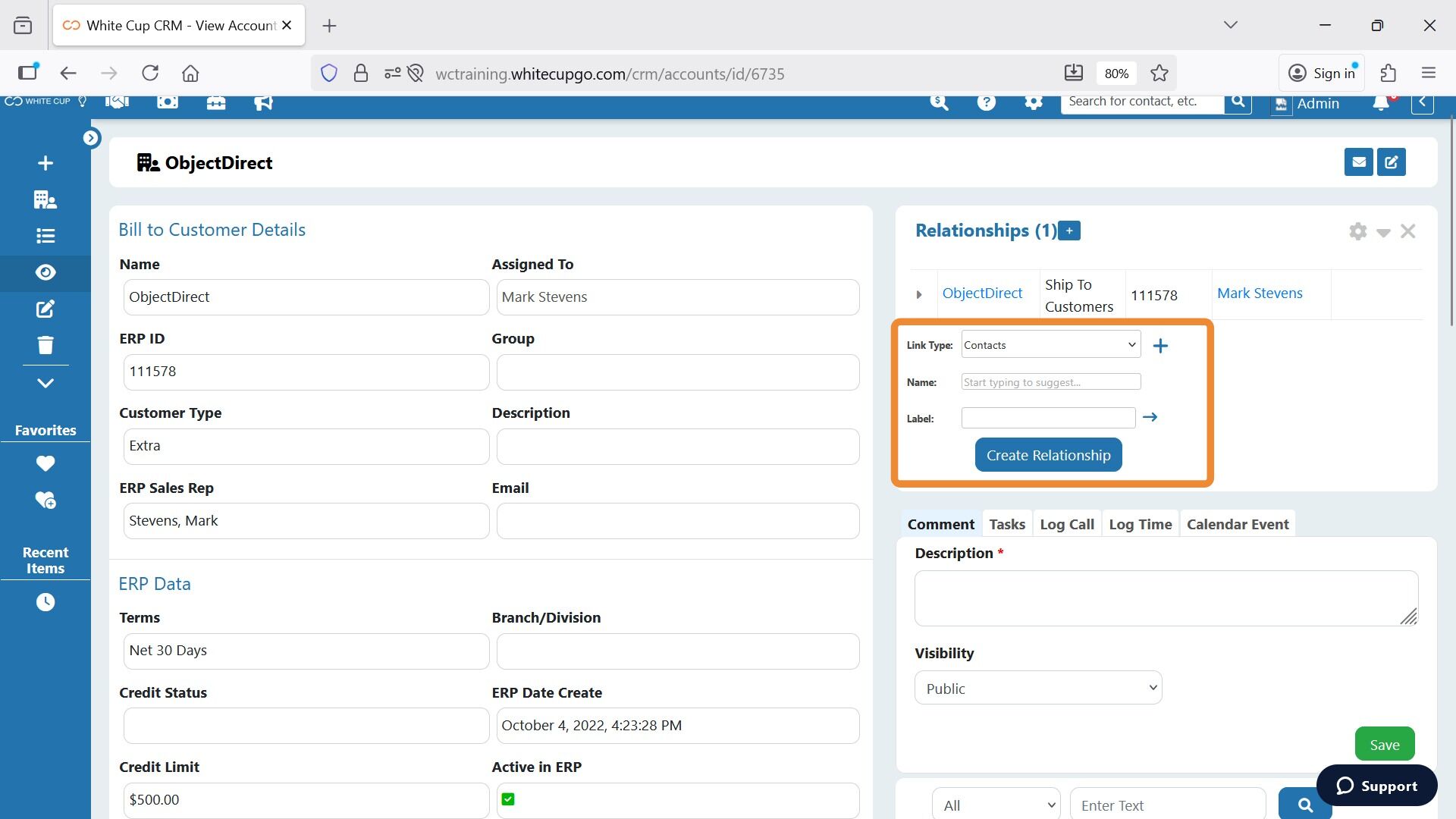Screen dimensions: 1456x819
Task: Click the trash delete icon in sidebar
Action: click(45, 345)
